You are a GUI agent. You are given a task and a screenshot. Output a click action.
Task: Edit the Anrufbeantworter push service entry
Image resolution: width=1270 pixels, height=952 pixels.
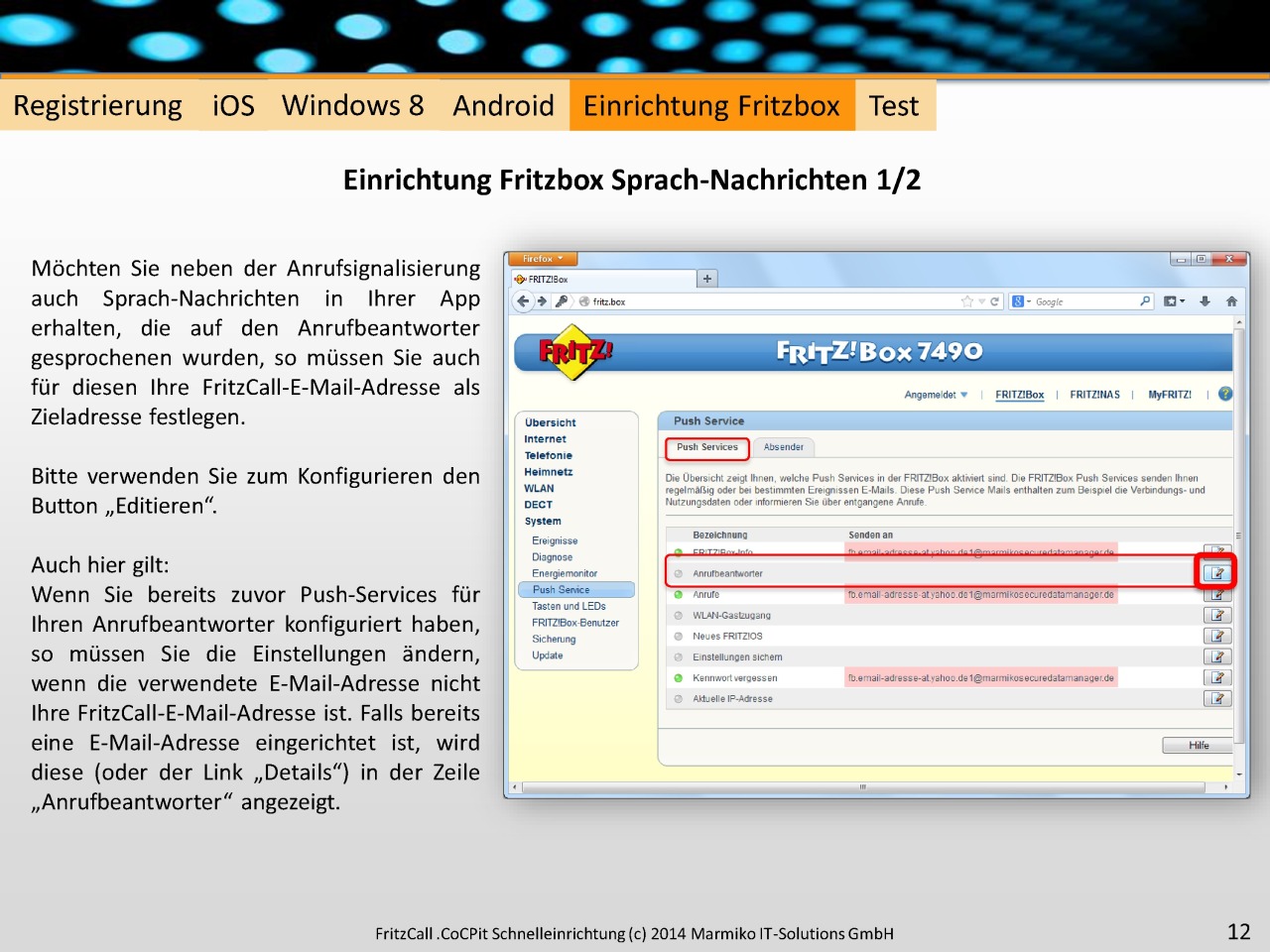(x=1216, y=573)
